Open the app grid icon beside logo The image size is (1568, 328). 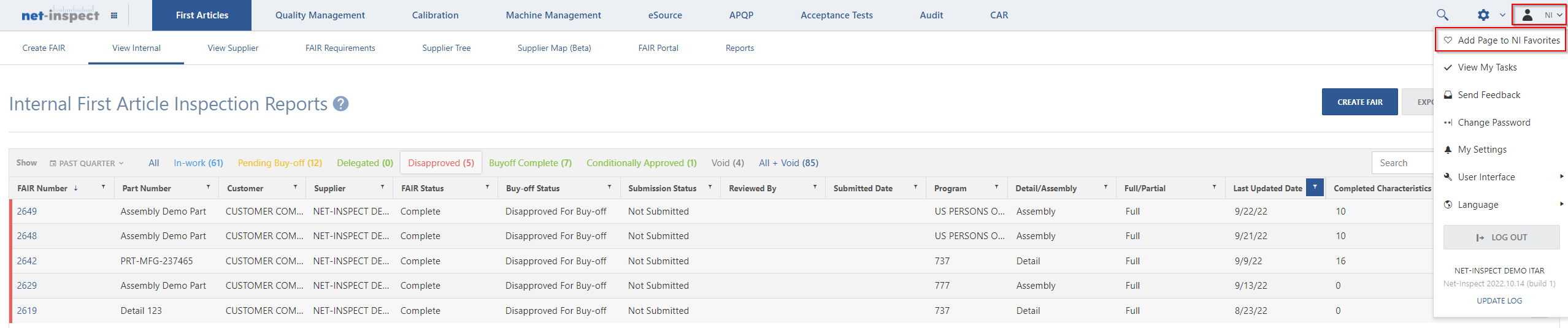coord(114,15)
